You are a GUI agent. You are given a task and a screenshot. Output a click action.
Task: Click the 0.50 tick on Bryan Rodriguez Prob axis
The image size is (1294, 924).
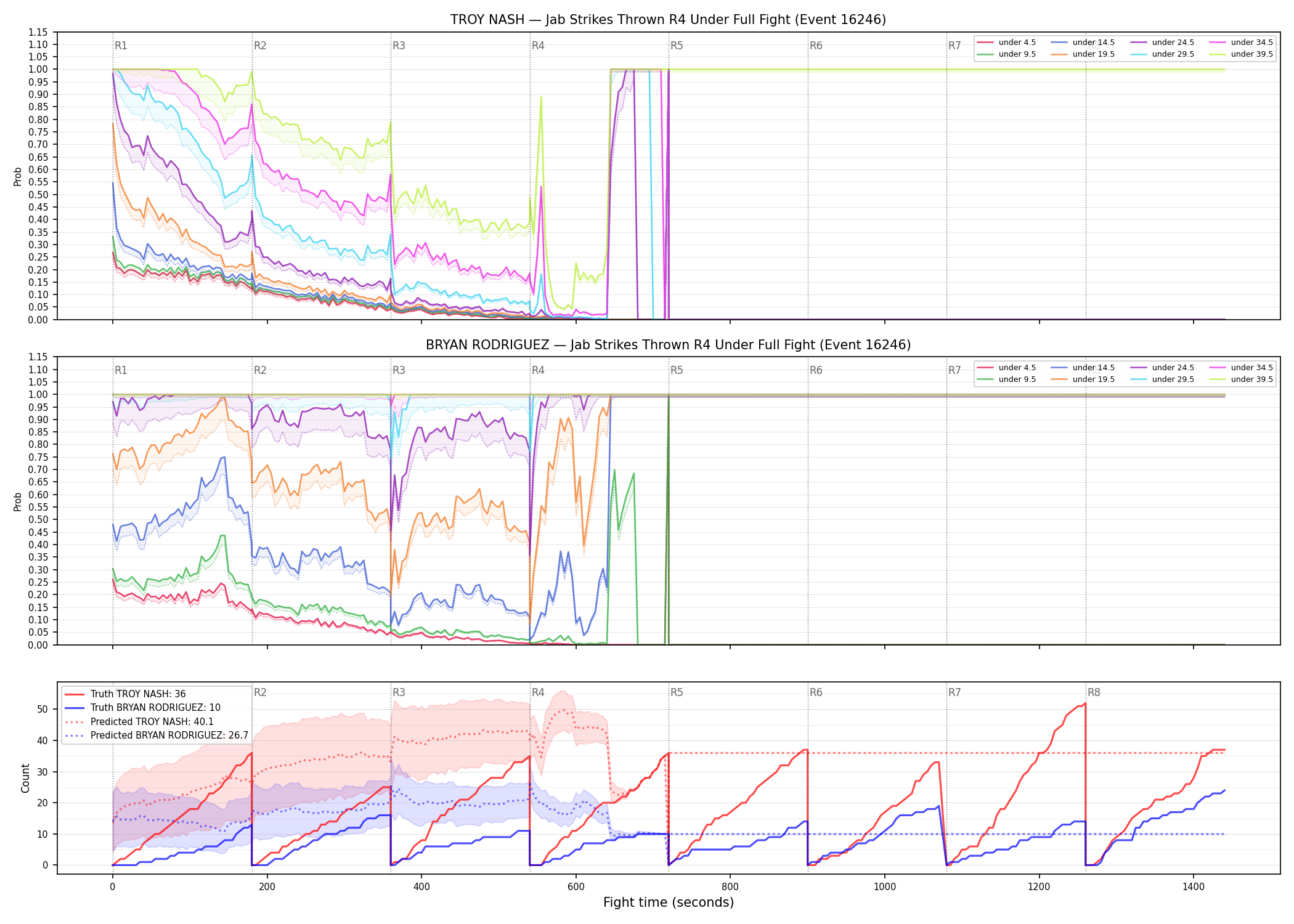tap(38, 520)
